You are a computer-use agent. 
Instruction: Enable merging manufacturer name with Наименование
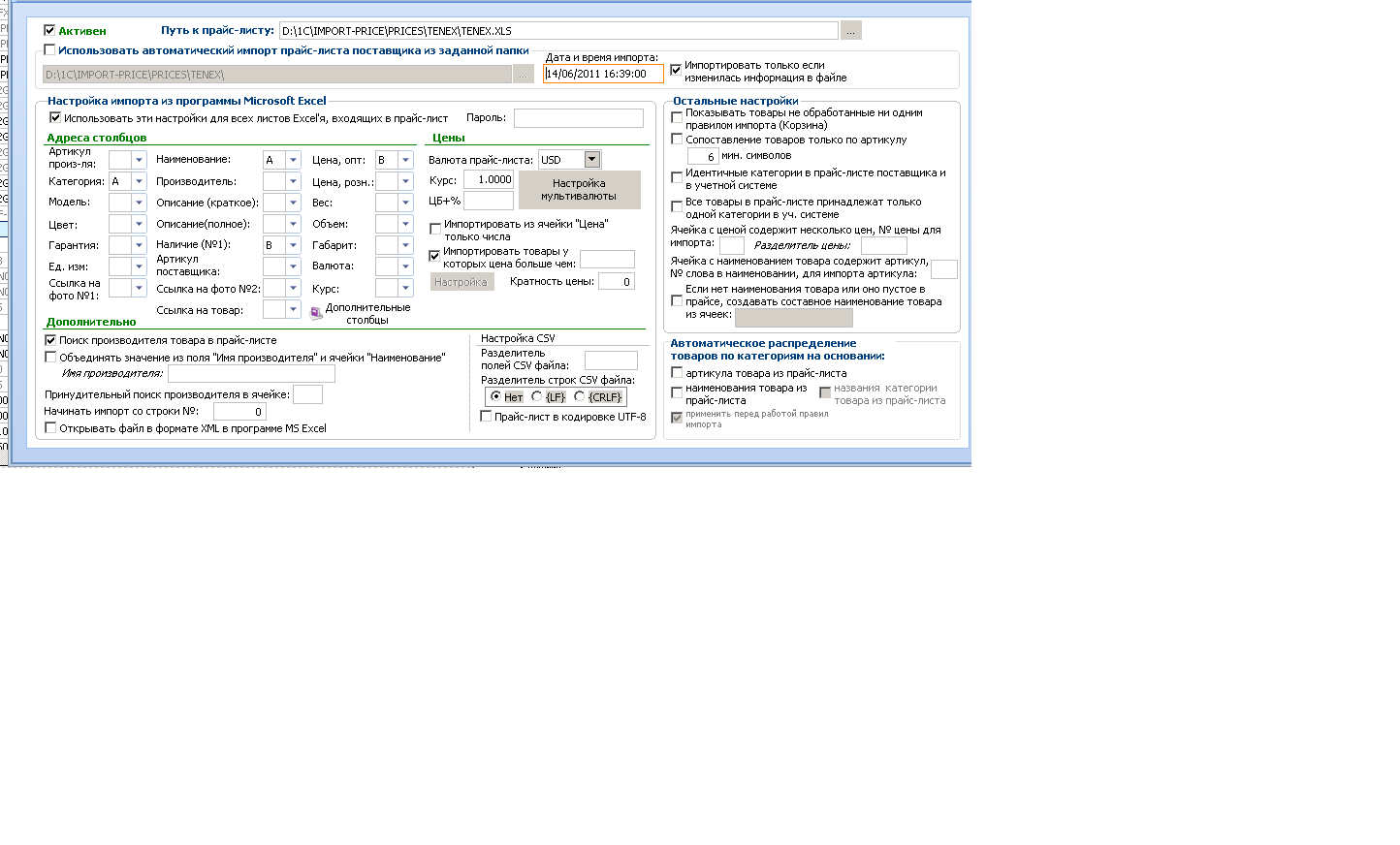pos(50,358)
